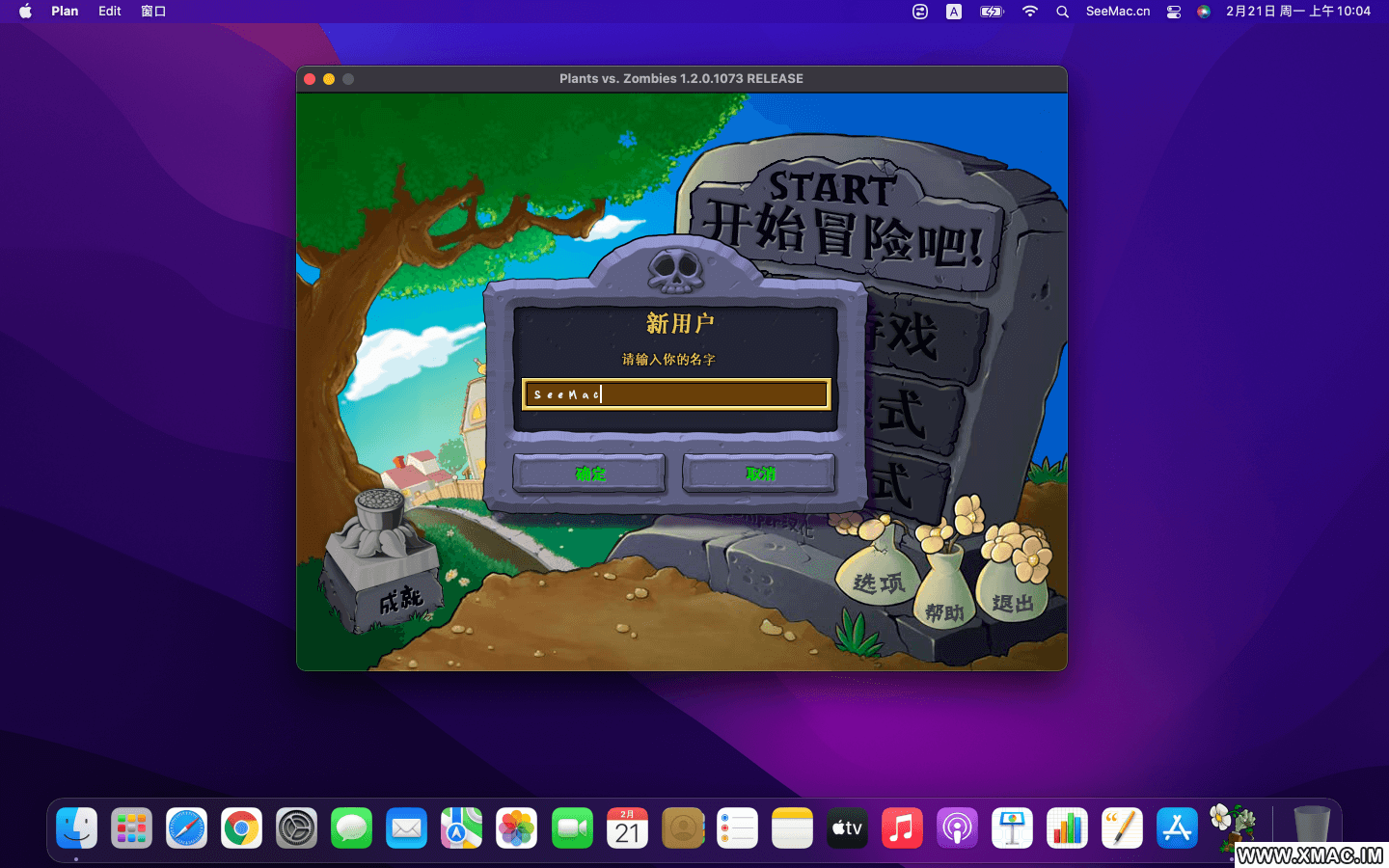Open the Wi-Fi status menu
The image size is (1389, 868).
pos(1030,12)
